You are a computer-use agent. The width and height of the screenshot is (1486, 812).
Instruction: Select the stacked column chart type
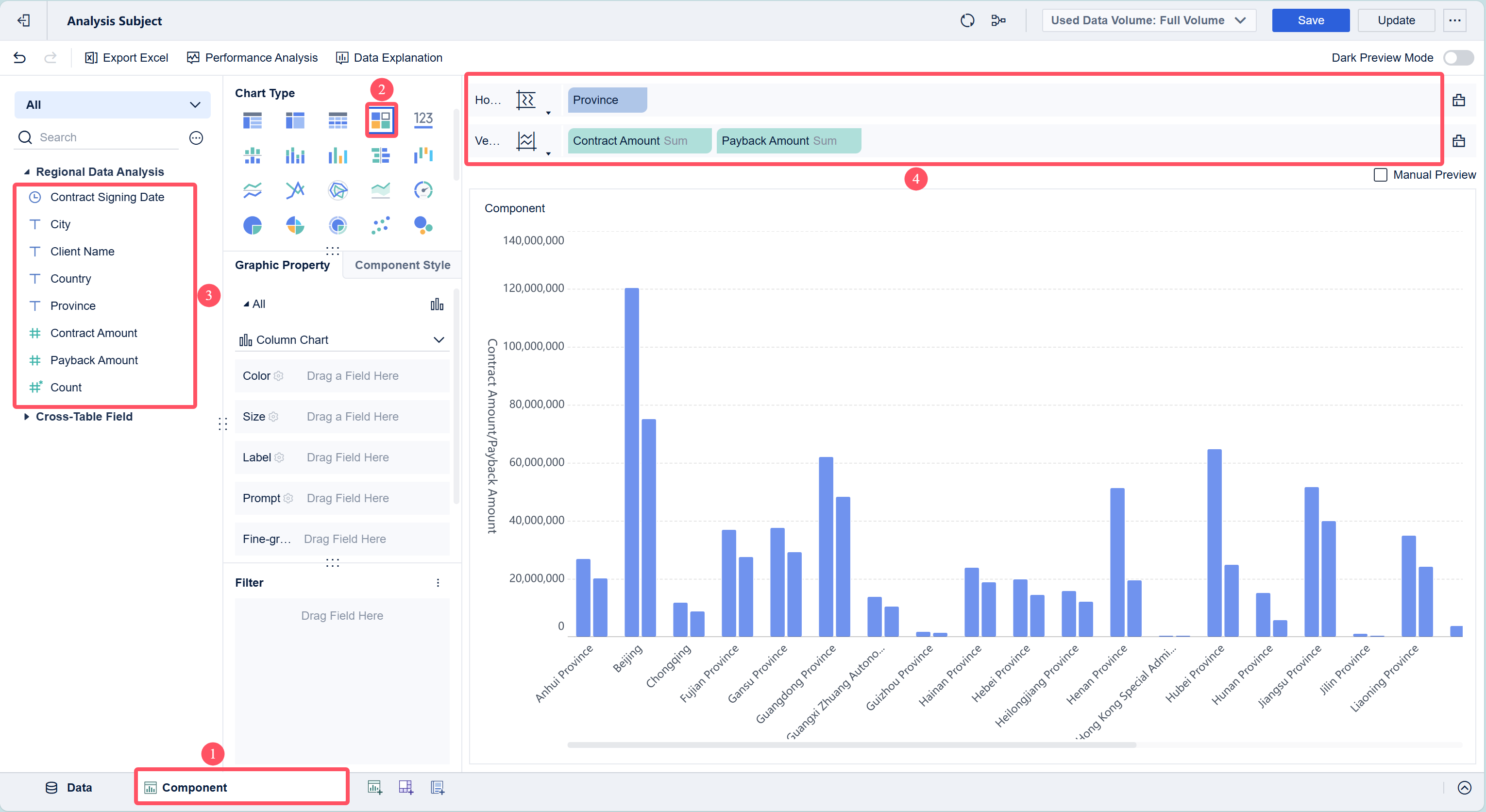(x=295, y=155)
